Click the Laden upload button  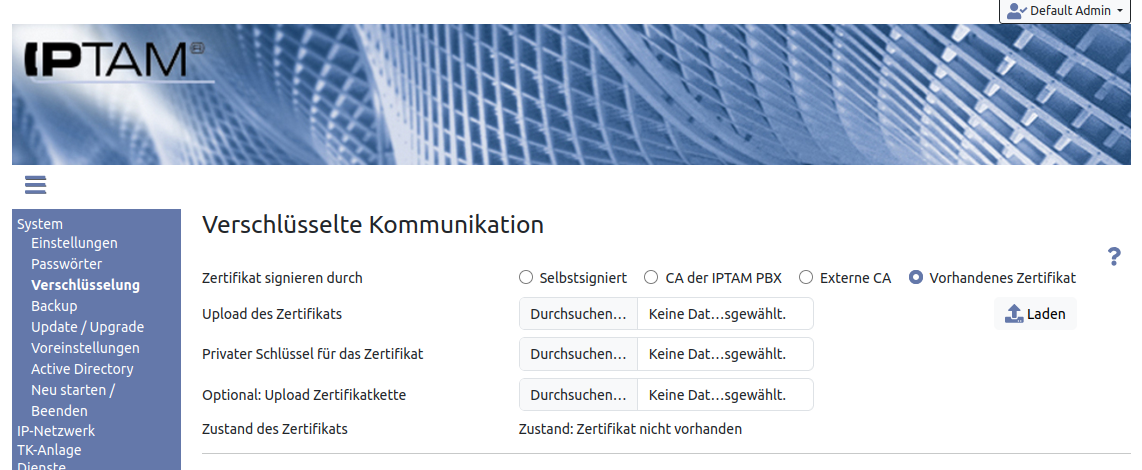click(1035, 314)
